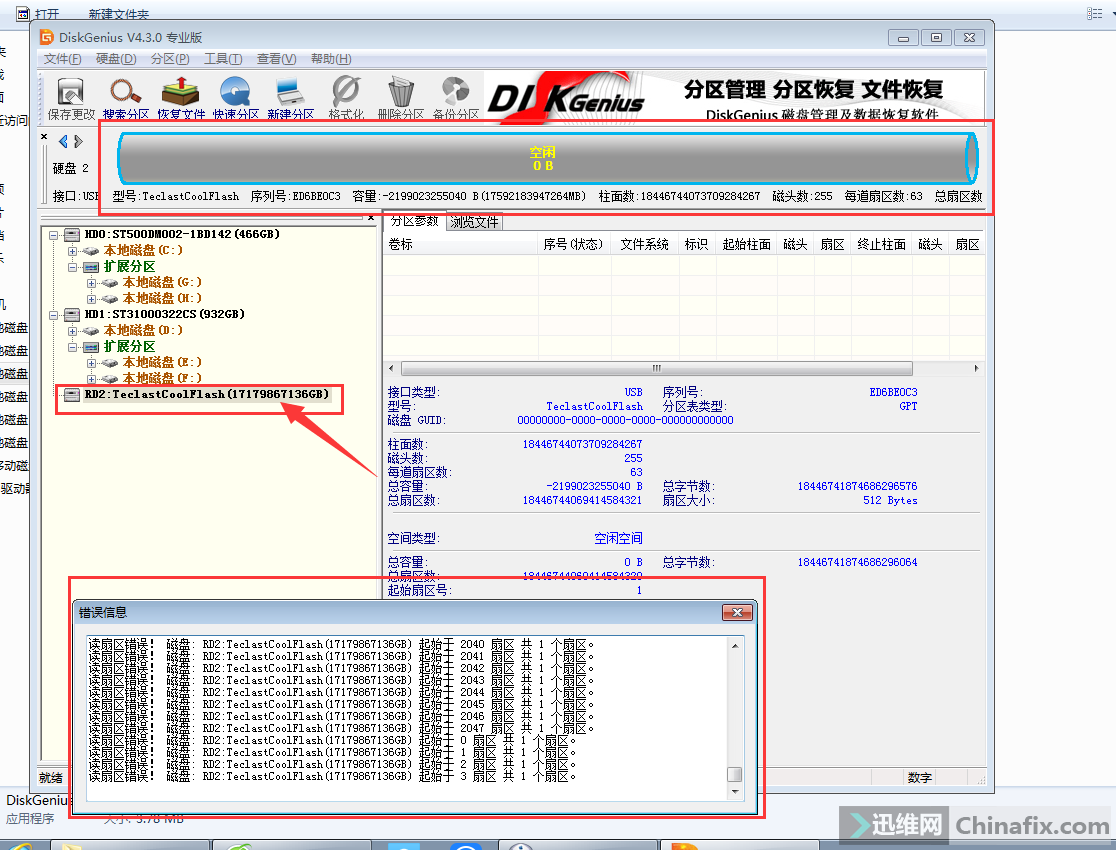Screen dimensions: 1116x850
Task: Launch the 恢复文件 file recovery tool
Action: [181, 97]
